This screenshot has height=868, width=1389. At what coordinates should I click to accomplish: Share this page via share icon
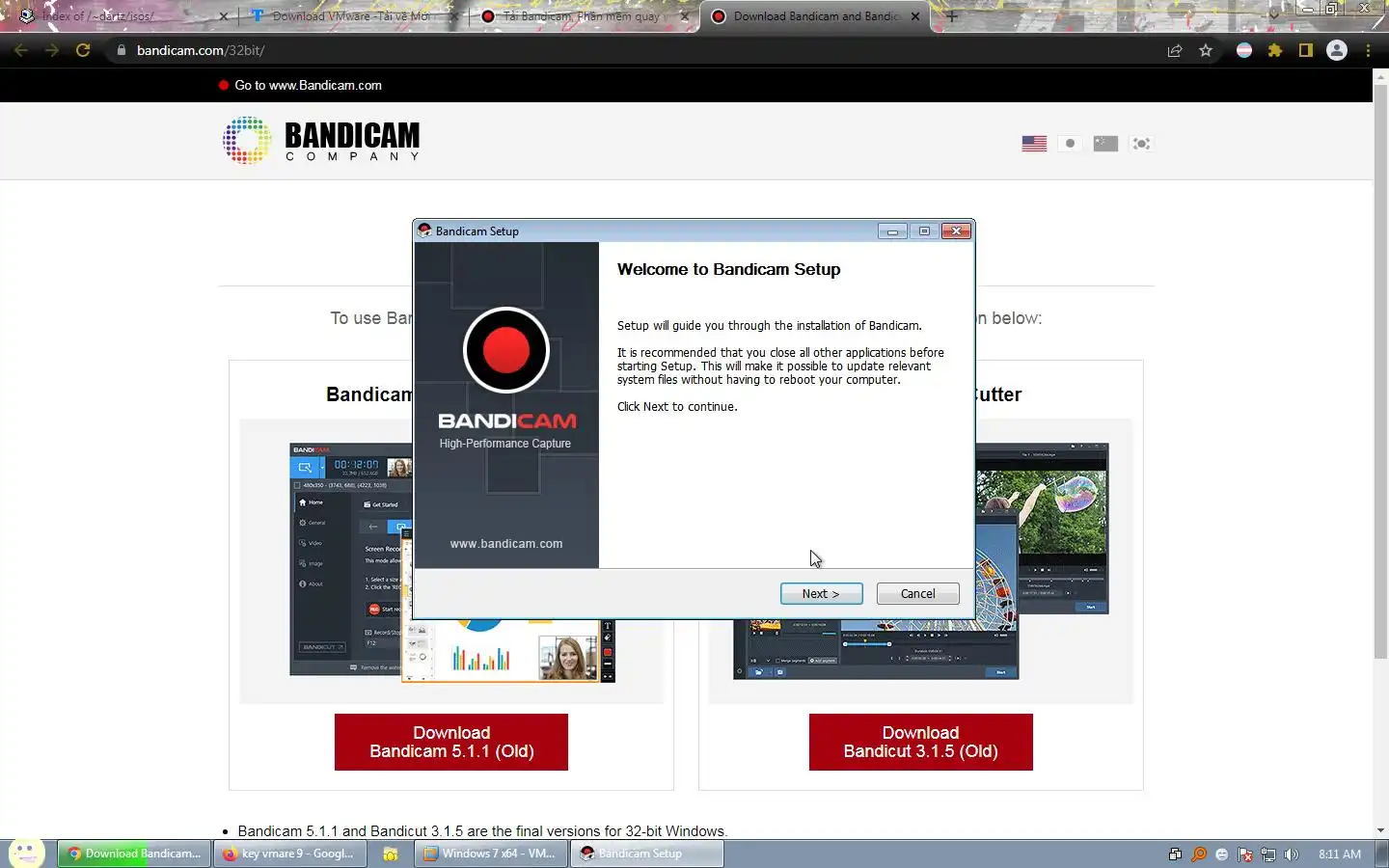click(x=1175, y=50)
